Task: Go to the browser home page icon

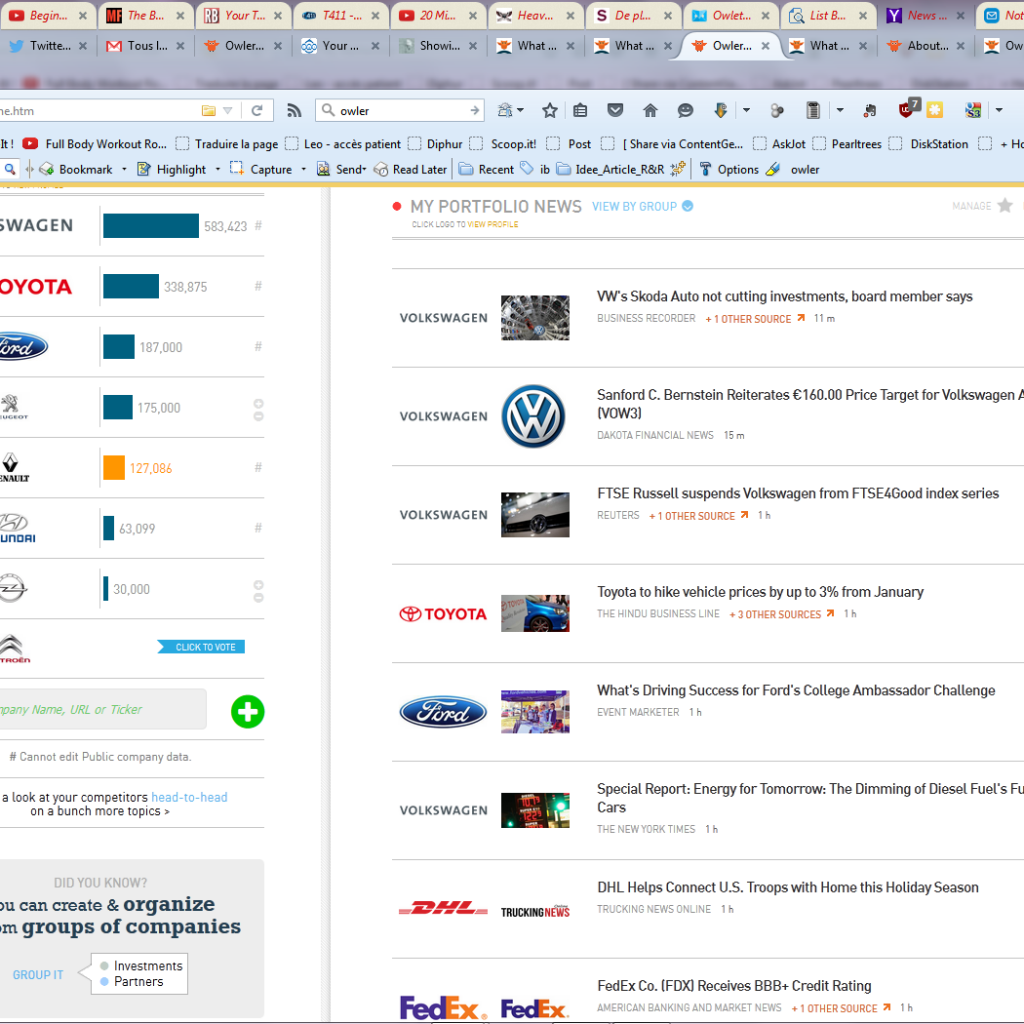Action: click(x=650, y=110)
